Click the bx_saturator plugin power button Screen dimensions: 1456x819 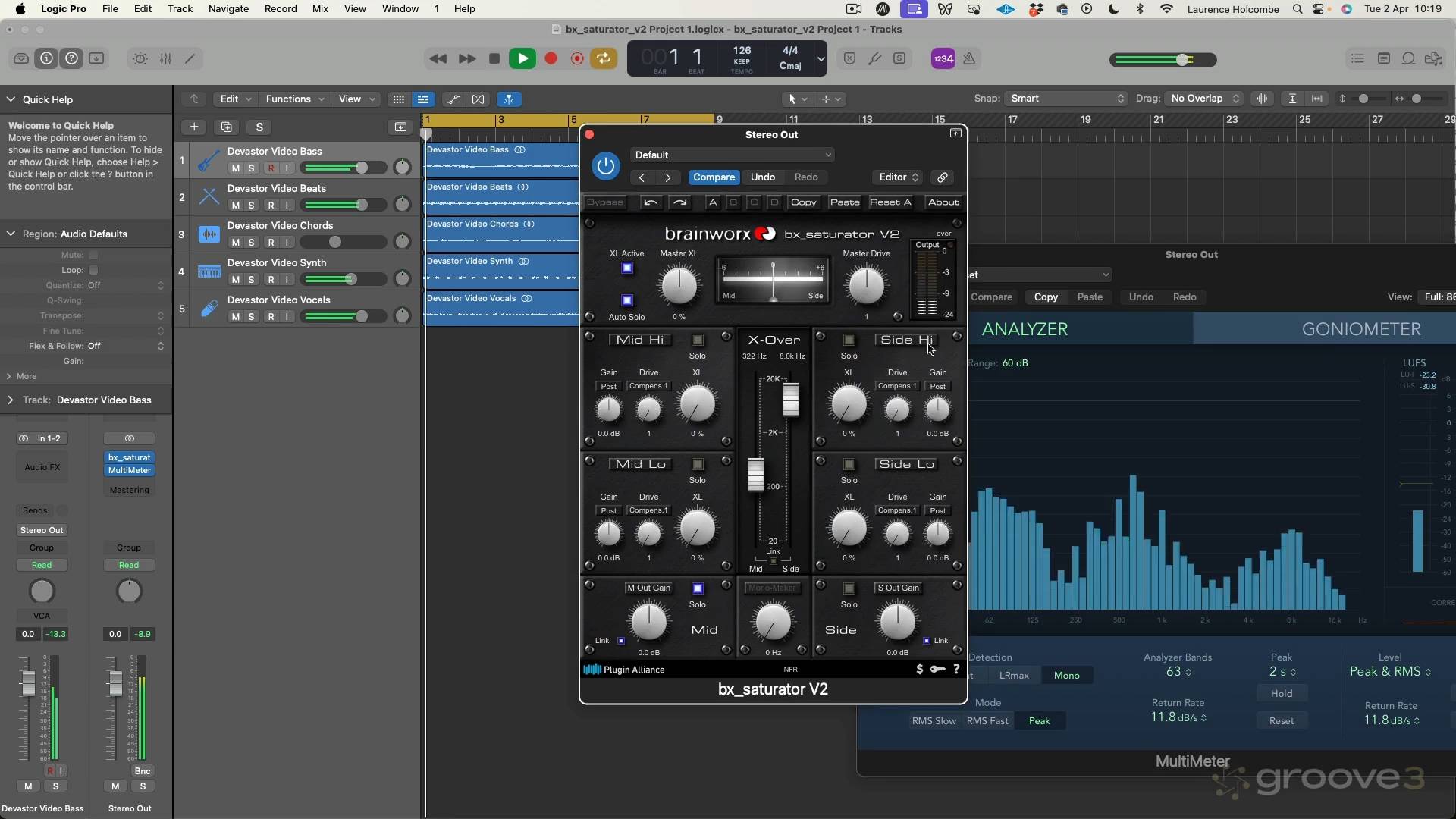click(x=605, y=165)
